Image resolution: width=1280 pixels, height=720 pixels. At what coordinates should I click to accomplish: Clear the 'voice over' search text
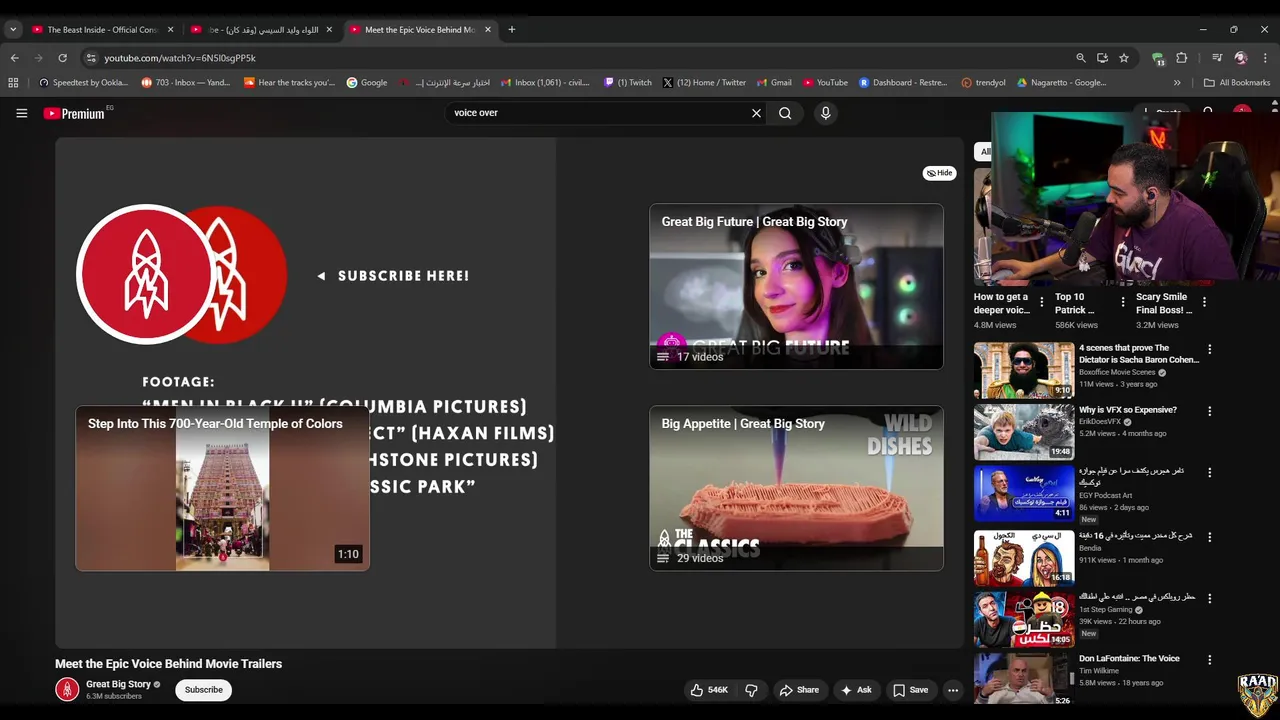click(x=756, y=113)
